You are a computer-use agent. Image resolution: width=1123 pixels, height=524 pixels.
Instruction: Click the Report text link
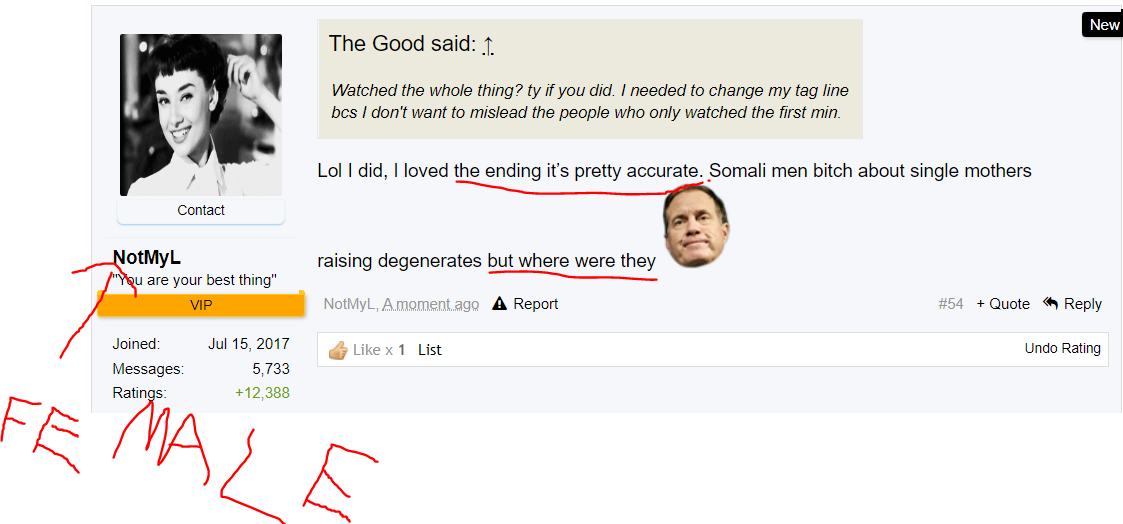pos(536,304)
